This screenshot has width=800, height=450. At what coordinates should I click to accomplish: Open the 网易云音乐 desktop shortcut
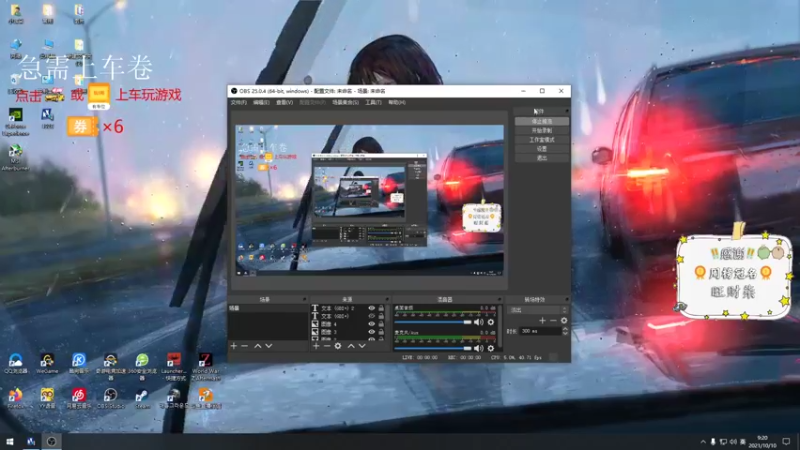coord(79,398)
